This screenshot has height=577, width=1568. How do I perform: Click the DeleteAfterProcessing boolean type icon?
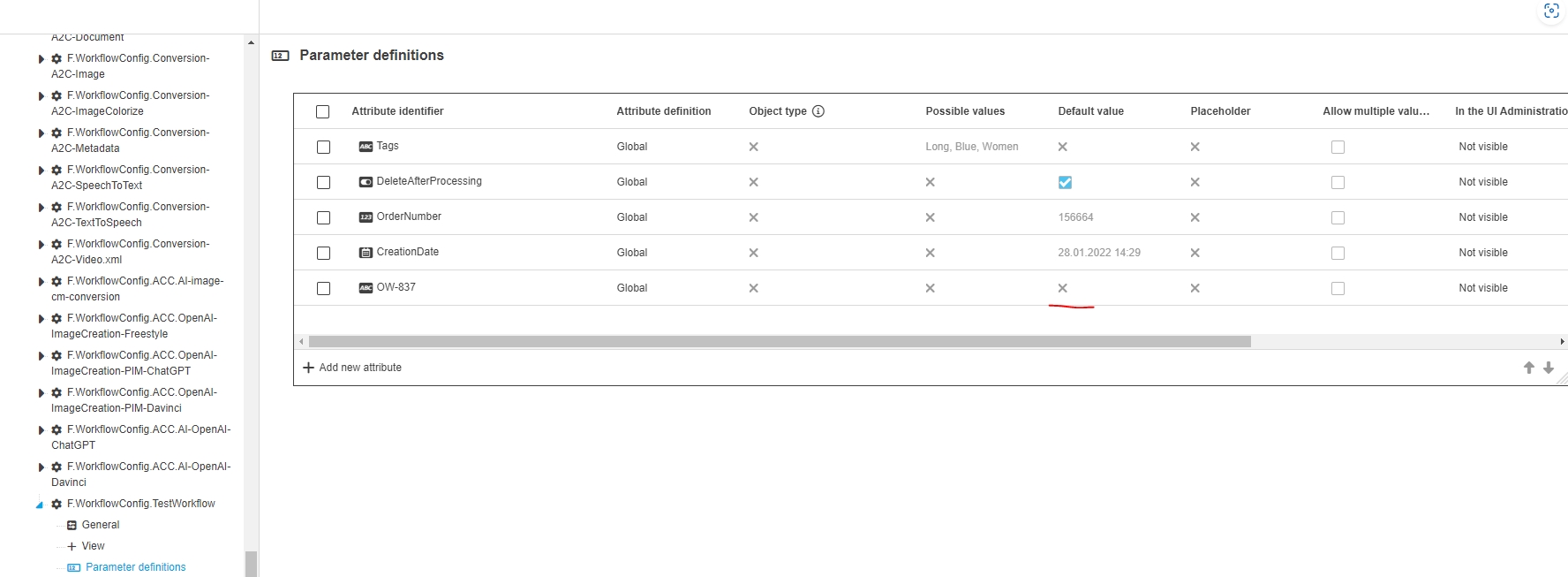pos(366,182)
